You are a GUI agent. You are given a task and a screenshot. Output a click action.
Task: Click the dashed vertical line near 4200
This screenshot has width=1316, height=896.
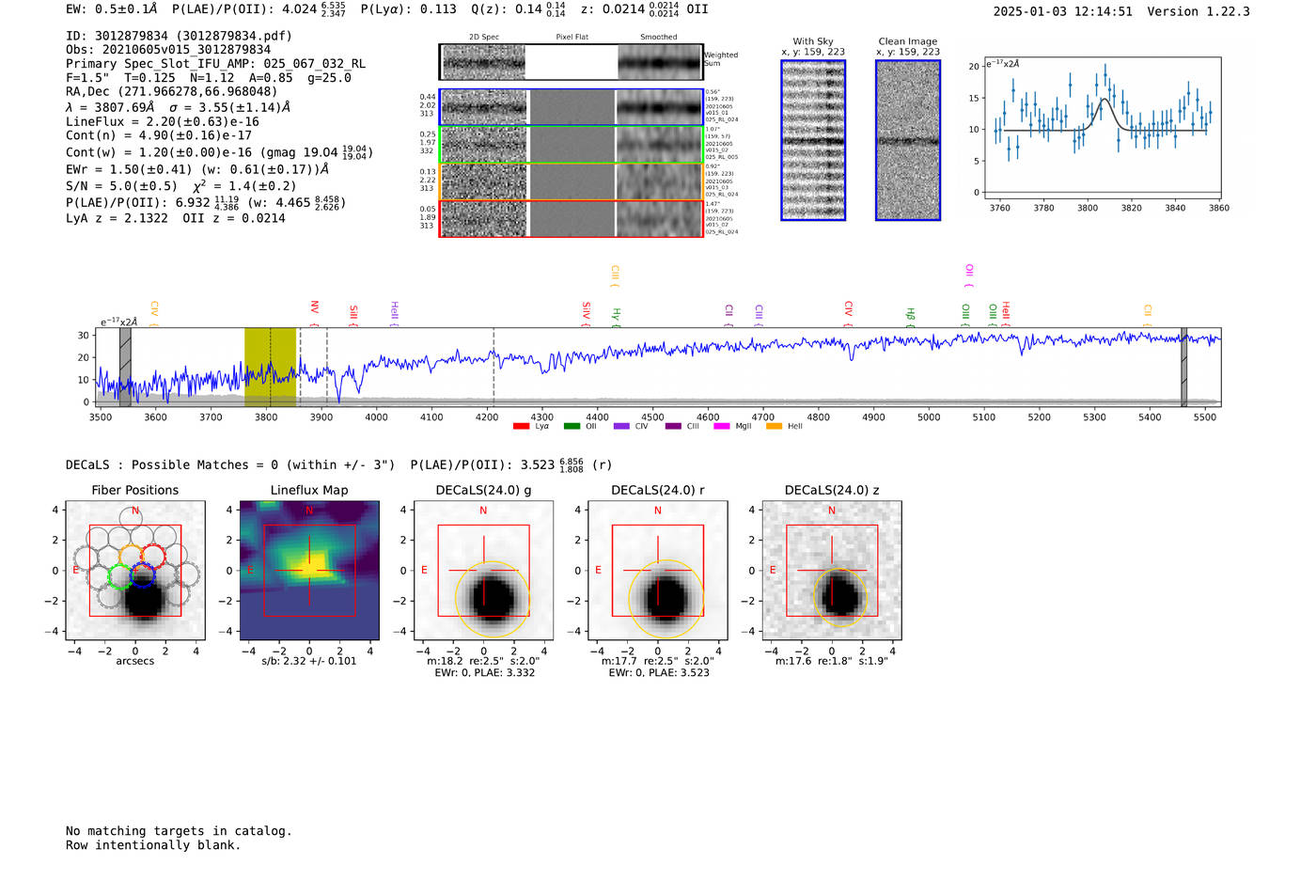point(493,367)
